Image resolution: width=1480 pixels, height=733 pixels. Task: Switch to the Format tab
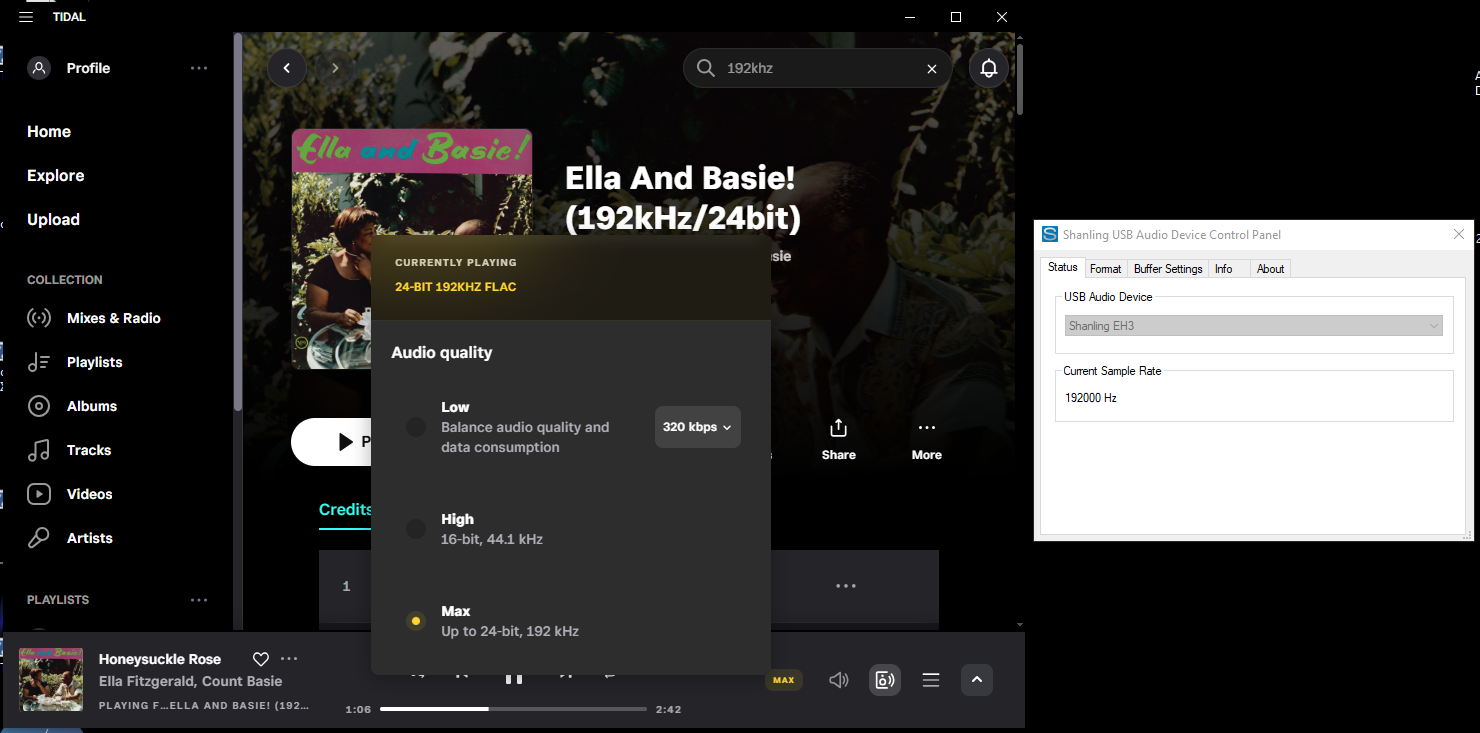1105,268
